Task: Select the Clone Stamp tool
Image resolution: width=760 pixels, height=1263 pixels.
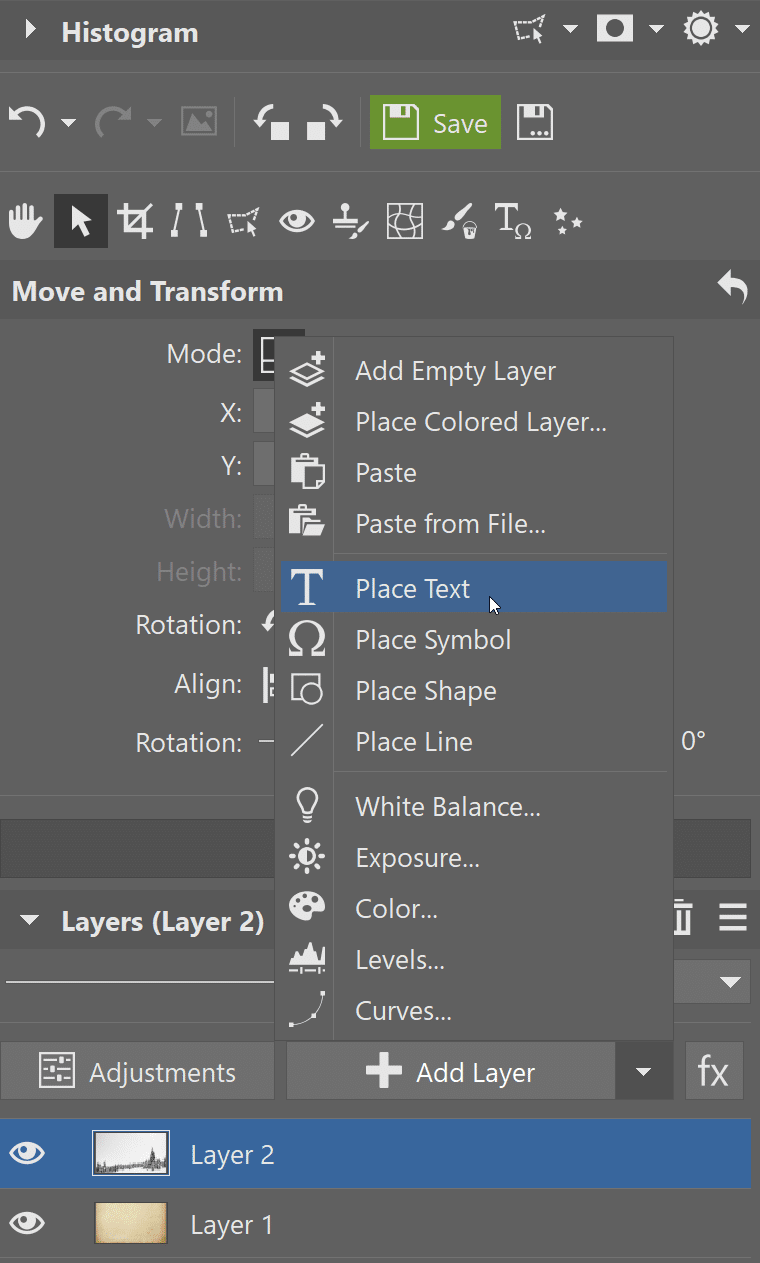Action: point(350,220)
